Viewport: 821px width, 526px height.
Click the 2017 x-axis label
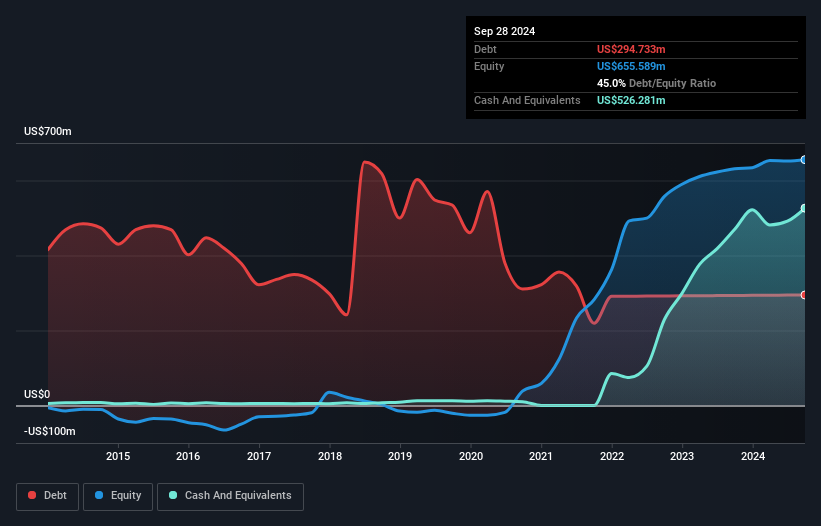[x=259, y=456]
